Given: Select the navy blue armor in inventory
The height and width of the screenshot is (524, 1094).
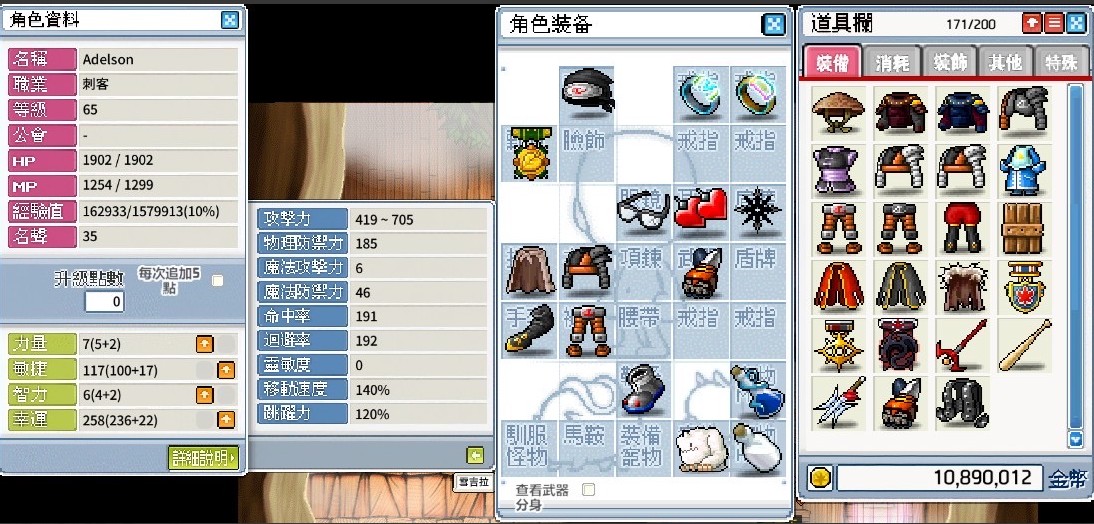Looking at the screenshot, I should (962, 112).
